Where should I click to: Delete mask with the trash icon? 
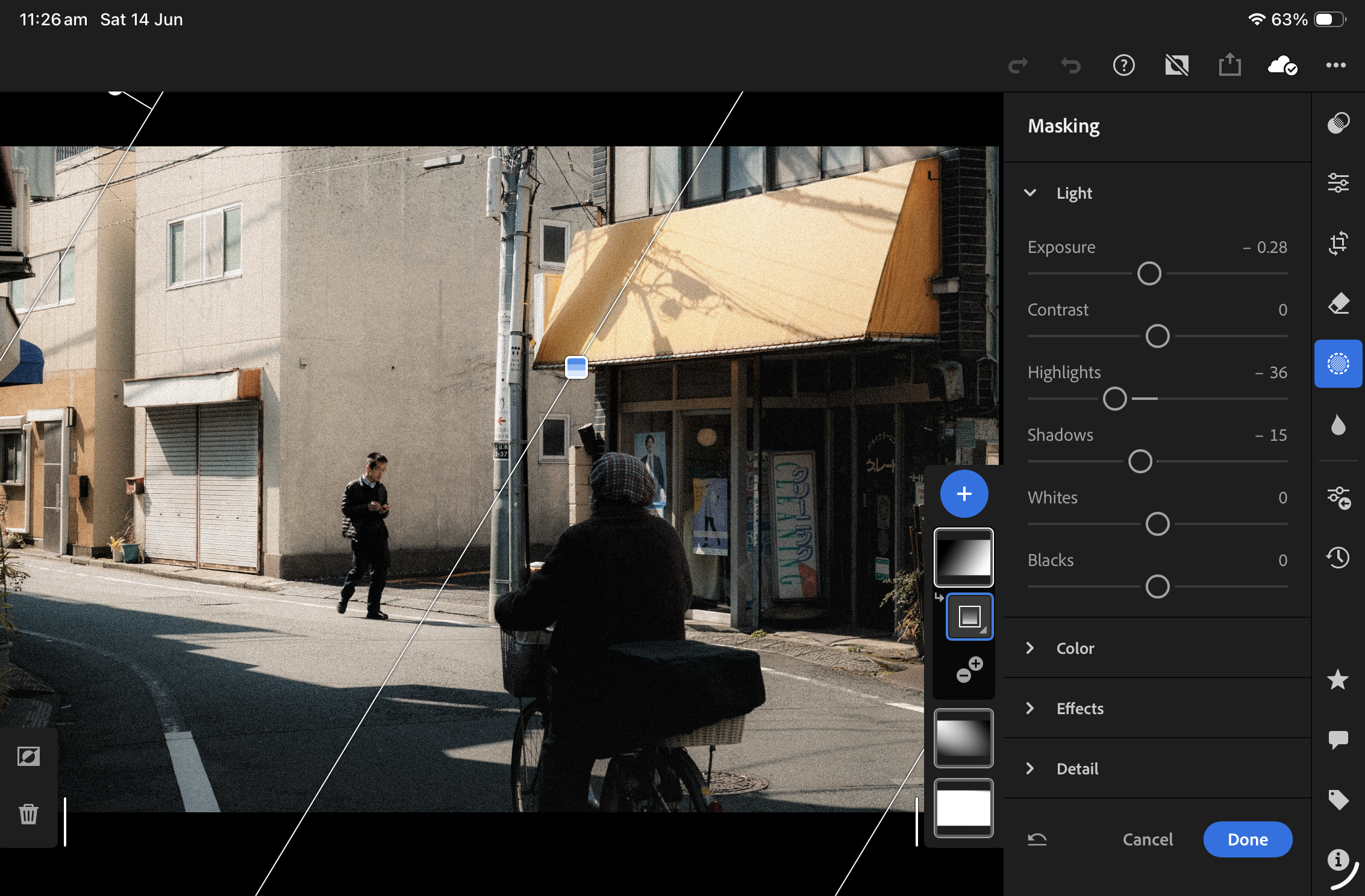[28, 814]
